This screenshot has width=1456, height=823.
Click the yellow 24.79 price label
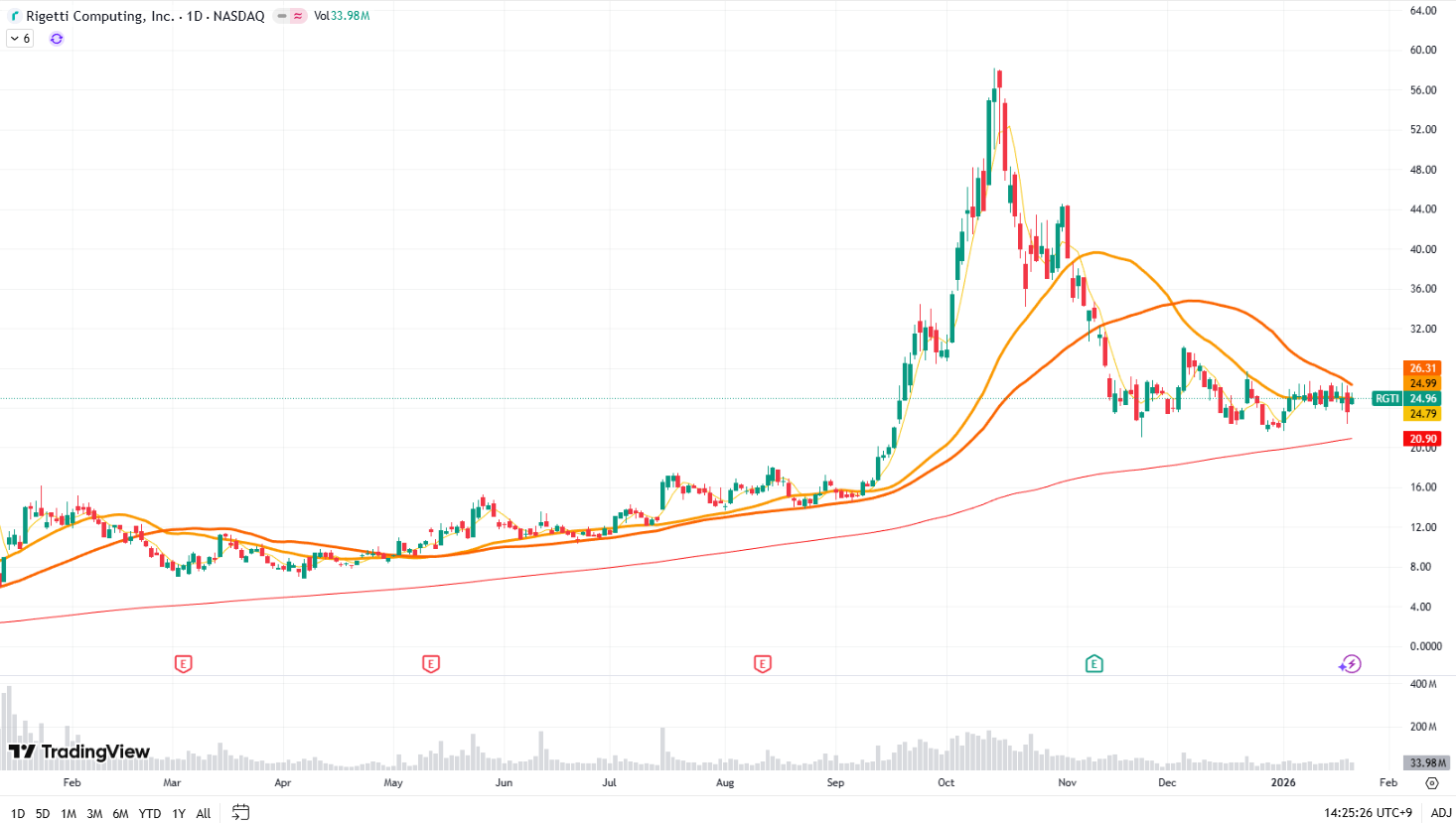(1422, 414)
